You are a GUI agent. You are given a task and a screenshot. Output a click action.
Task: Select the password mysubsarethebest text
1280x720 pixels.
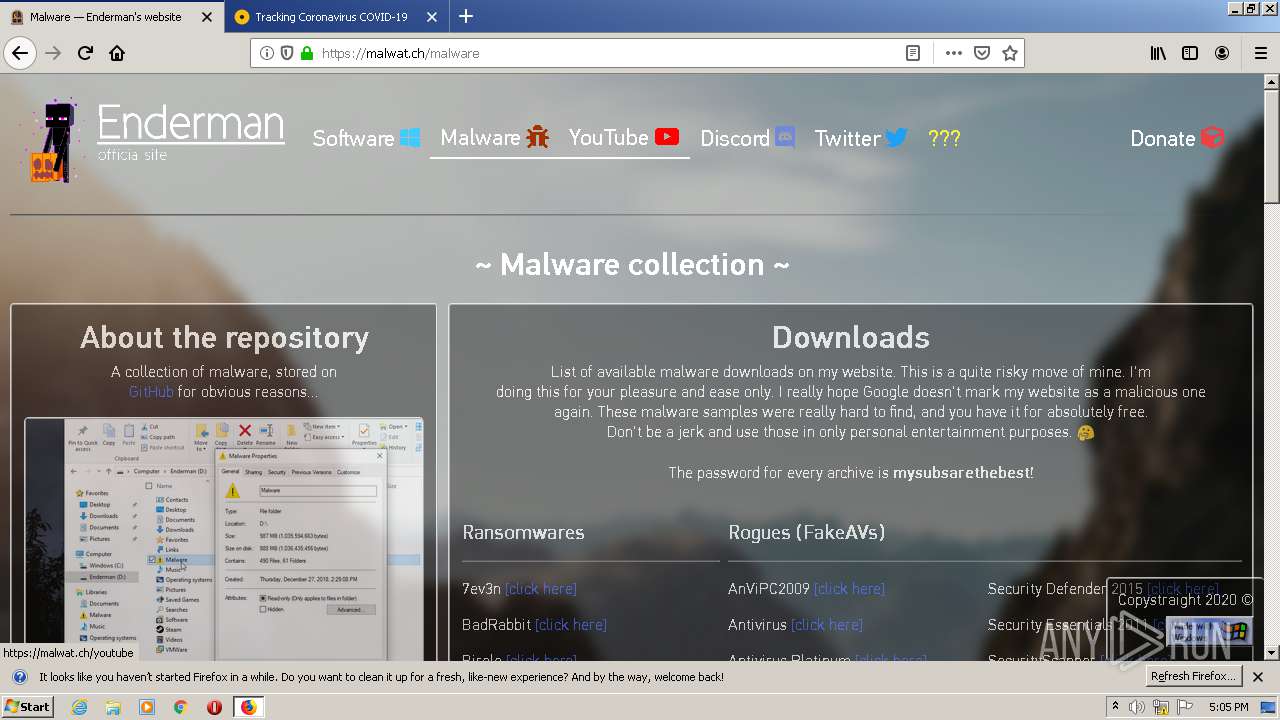(961, 472)
